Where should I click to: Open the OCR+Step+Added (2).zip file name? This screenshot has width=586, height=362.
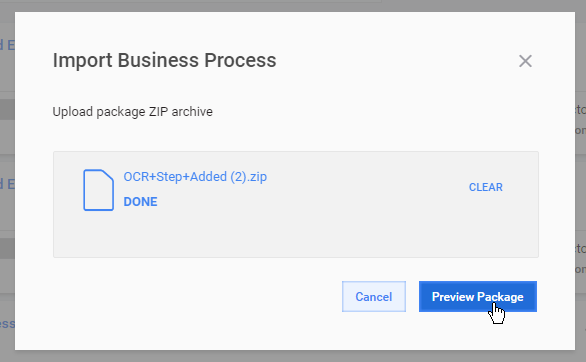point(195,177)
